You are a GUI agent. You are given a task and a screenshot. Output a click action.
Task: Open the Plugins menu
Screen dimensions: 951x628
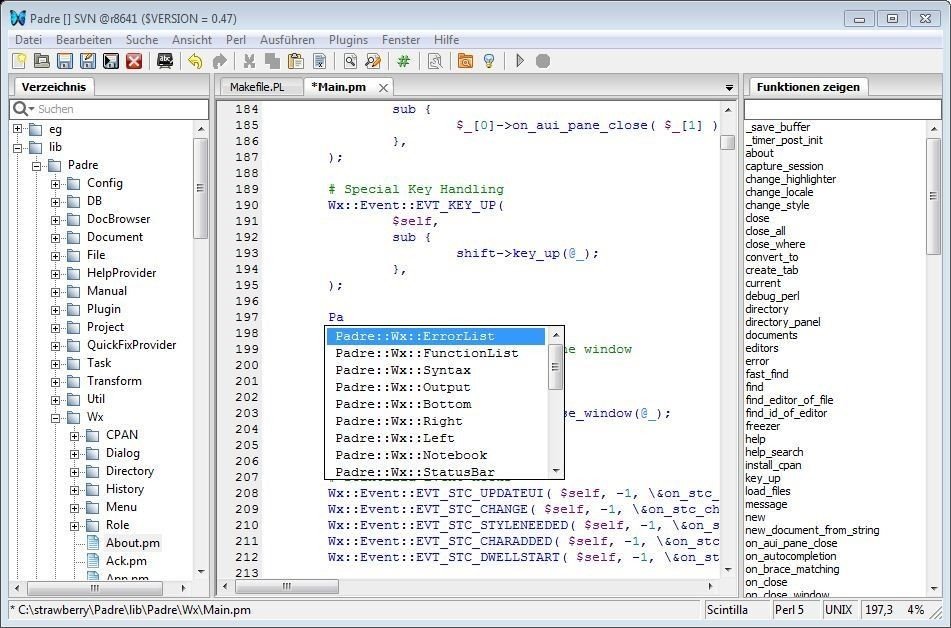(x=348, y=39)
